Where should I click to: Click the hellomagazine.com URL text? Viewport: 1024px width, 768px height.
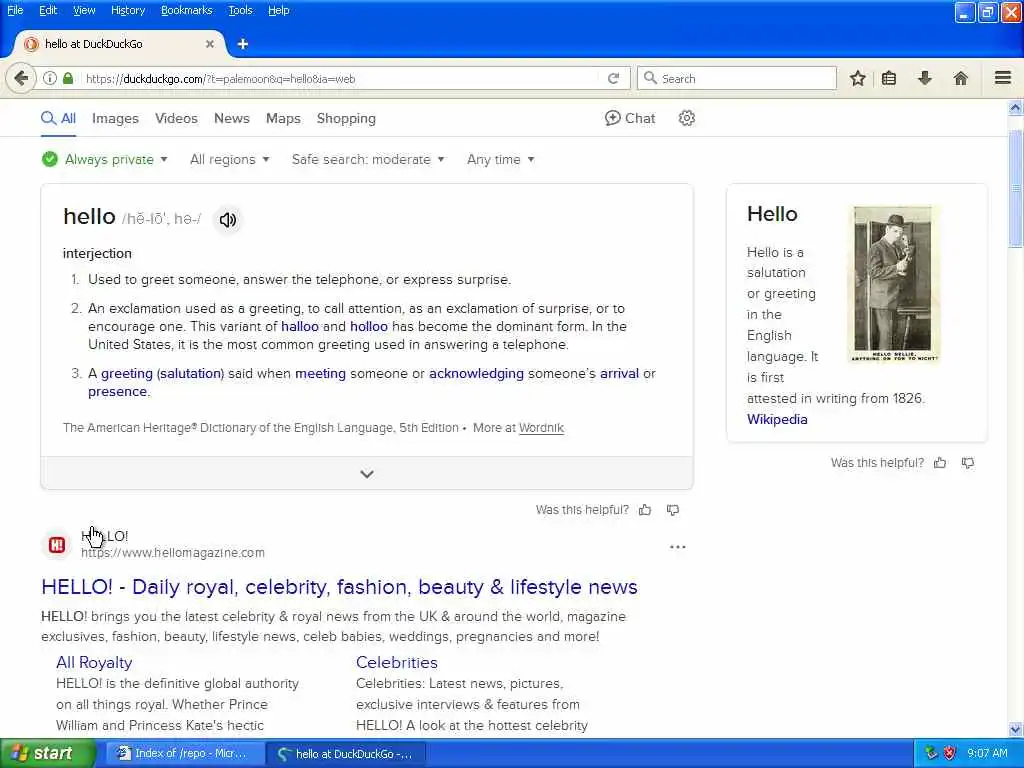pyautogui.click(x=173, y=552)
